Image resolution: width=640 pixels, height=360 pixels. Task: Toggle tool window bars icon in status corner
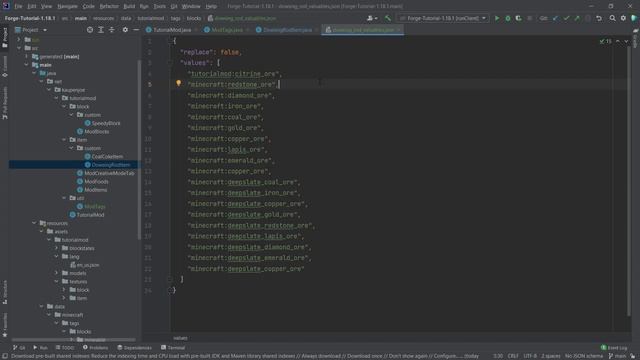(x=4, y=356)
